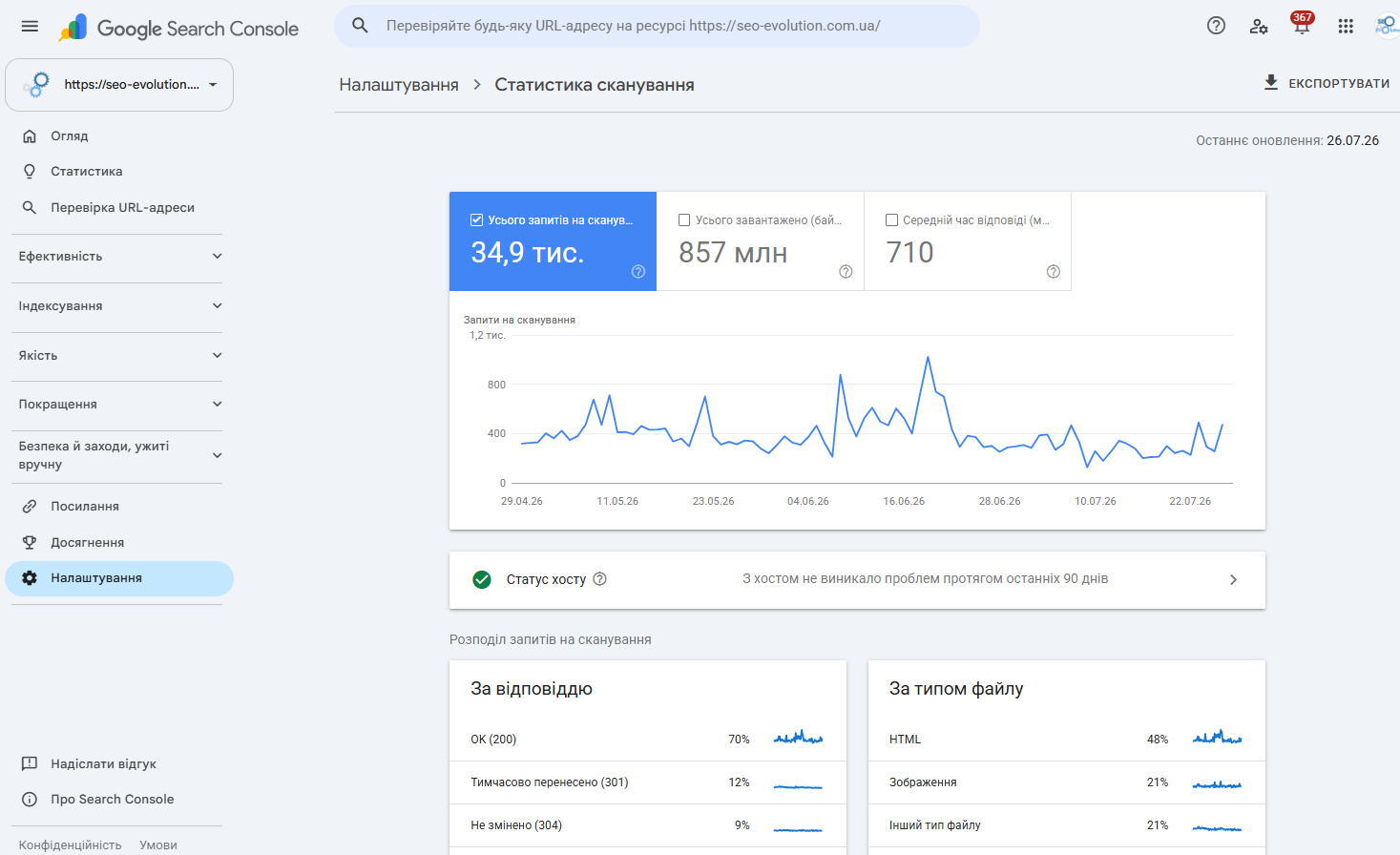Image resolution: width=1400 pixels, height=855 pixels.
Task: Click last updated date 26.07.26
Action: 1352,140
